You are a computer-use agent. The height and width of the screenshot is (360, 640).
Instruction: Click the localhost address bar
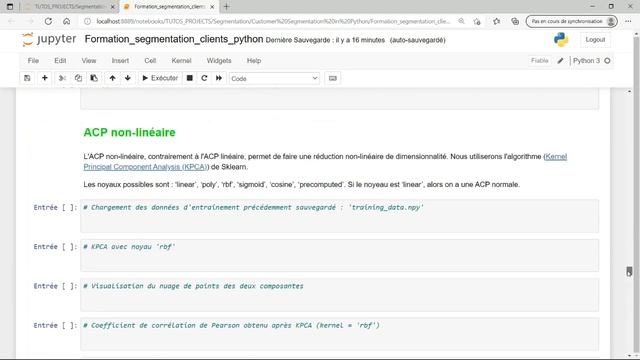tap(273, 21)
